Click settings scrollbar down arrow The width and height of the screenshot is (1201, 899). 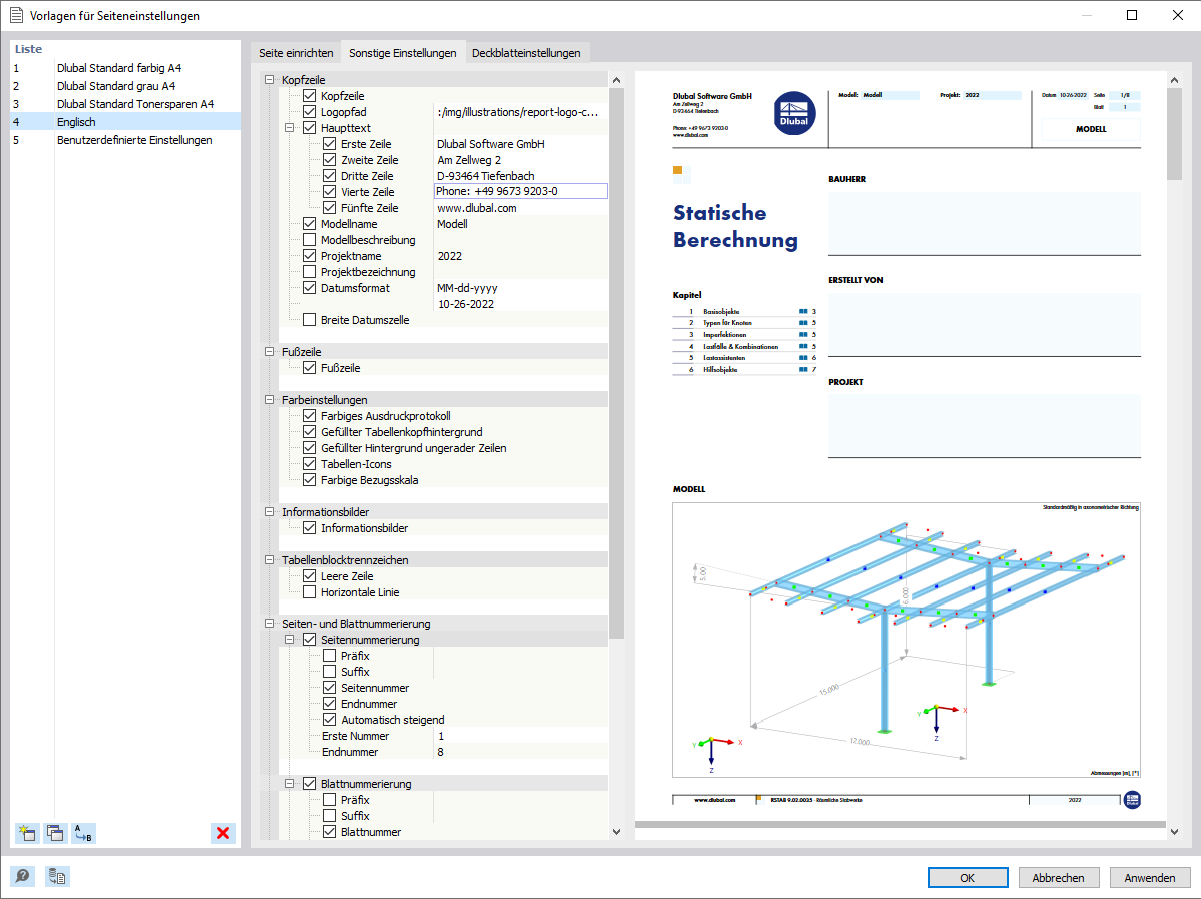coord(616,831)
